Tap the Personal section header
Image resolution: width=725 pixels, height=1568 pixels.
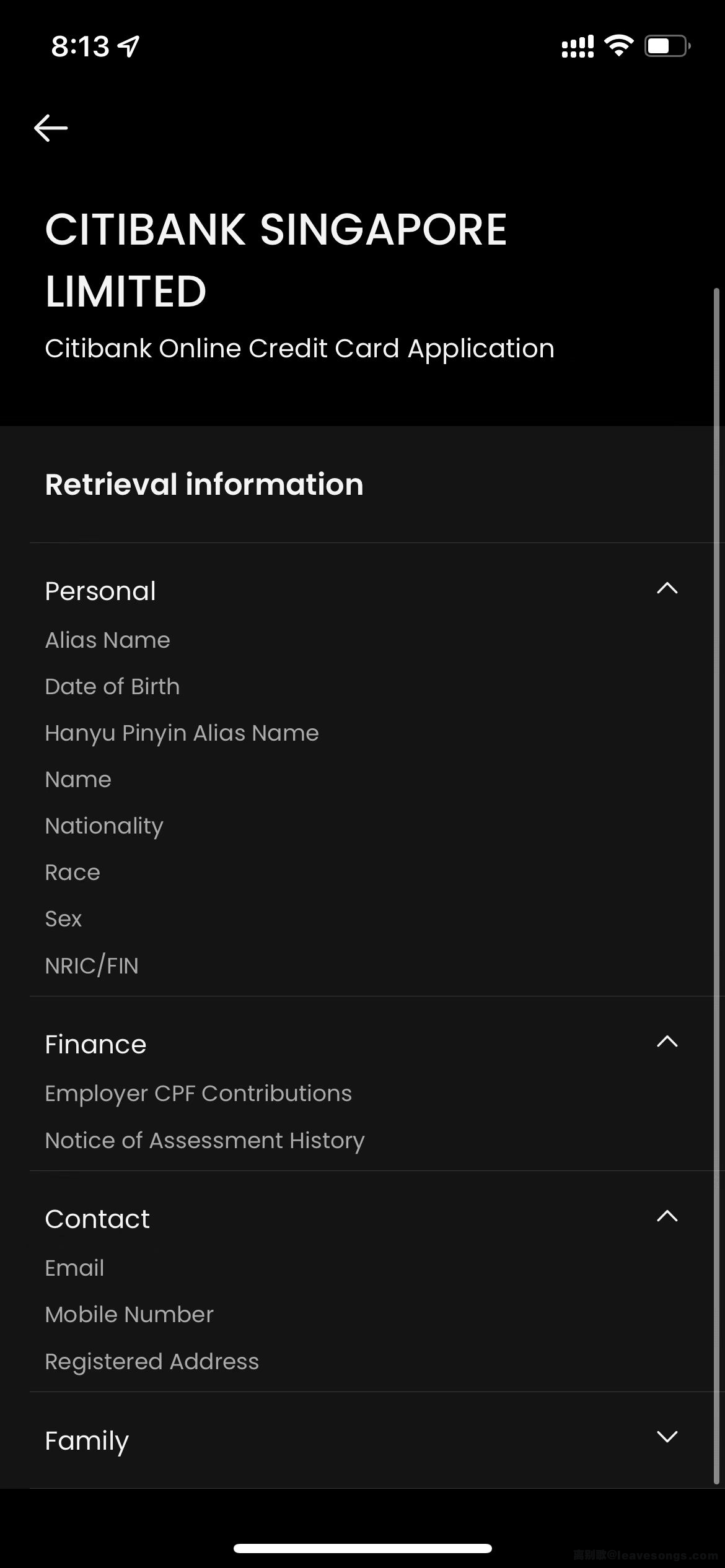click(100, 591)
